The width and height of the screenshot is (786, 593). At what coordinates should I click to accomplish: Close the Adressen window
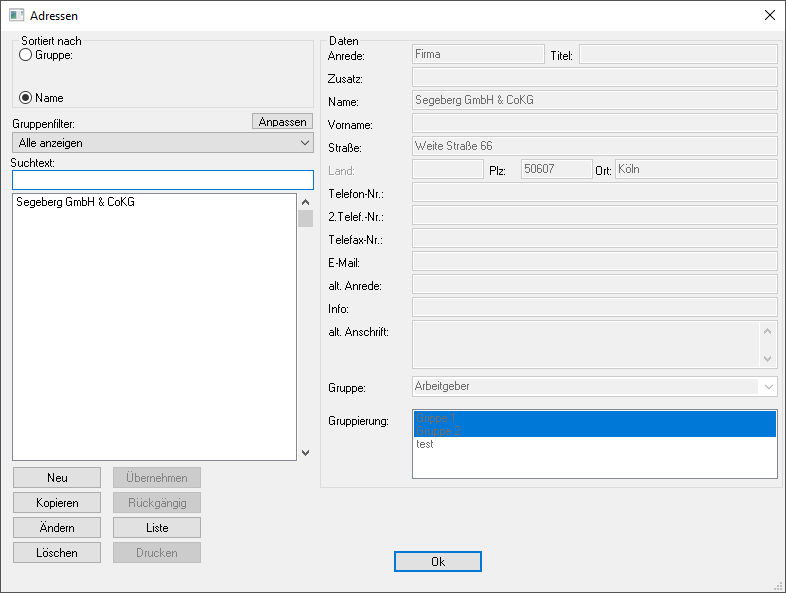tap(770, 15)
